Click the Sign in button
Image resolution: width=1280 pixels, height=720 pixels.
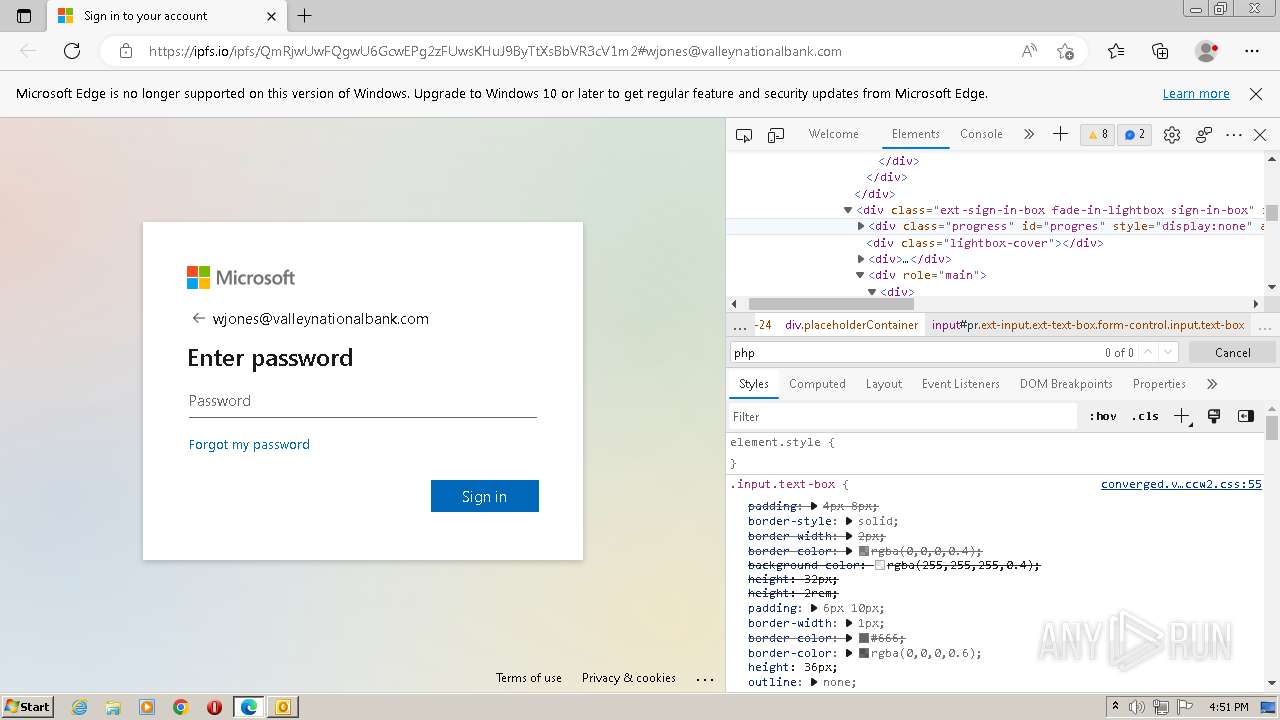coord(485,496)
